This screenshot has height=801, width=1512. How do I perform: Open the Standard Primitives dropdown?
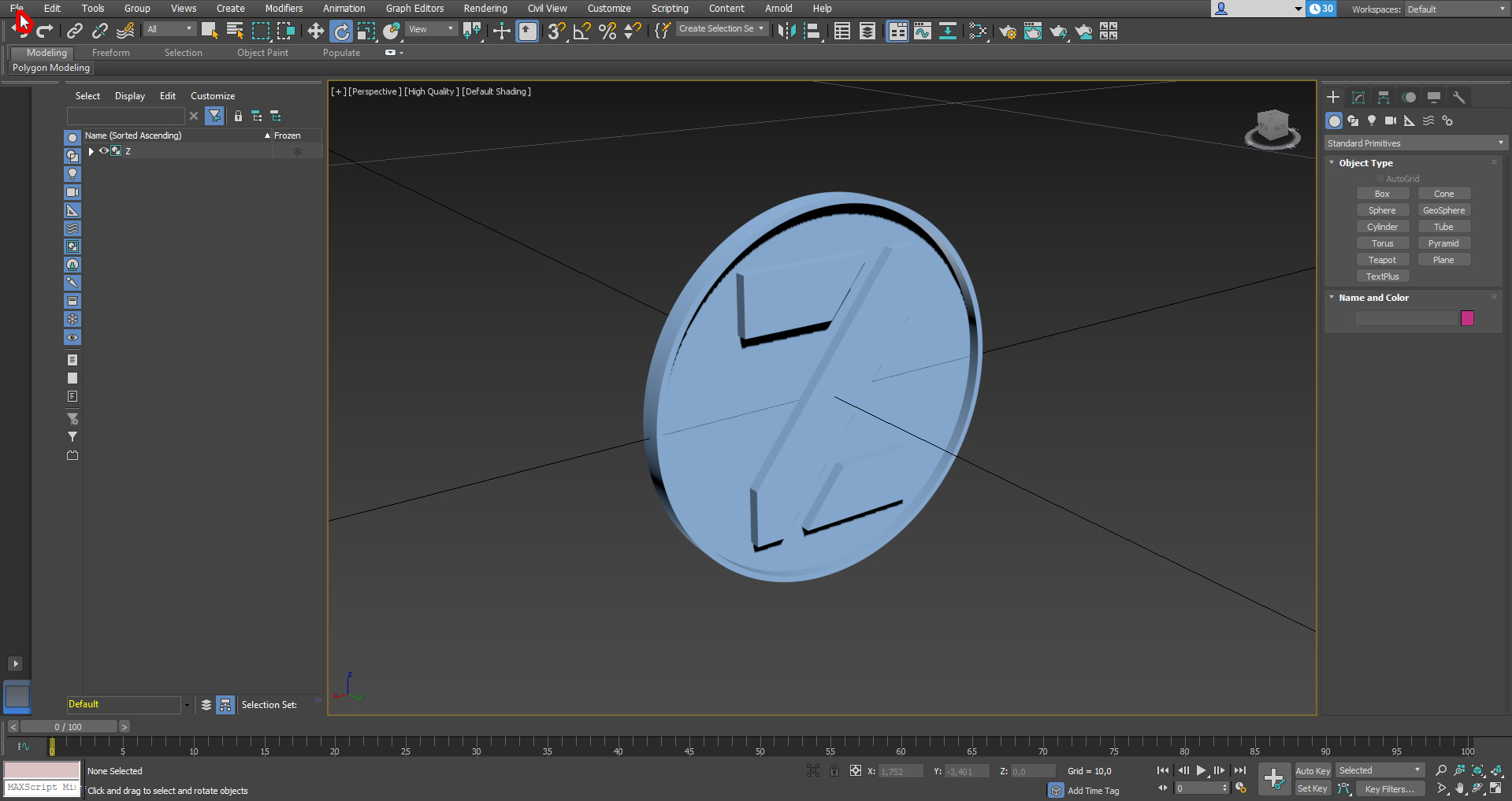click(1415, 143)
